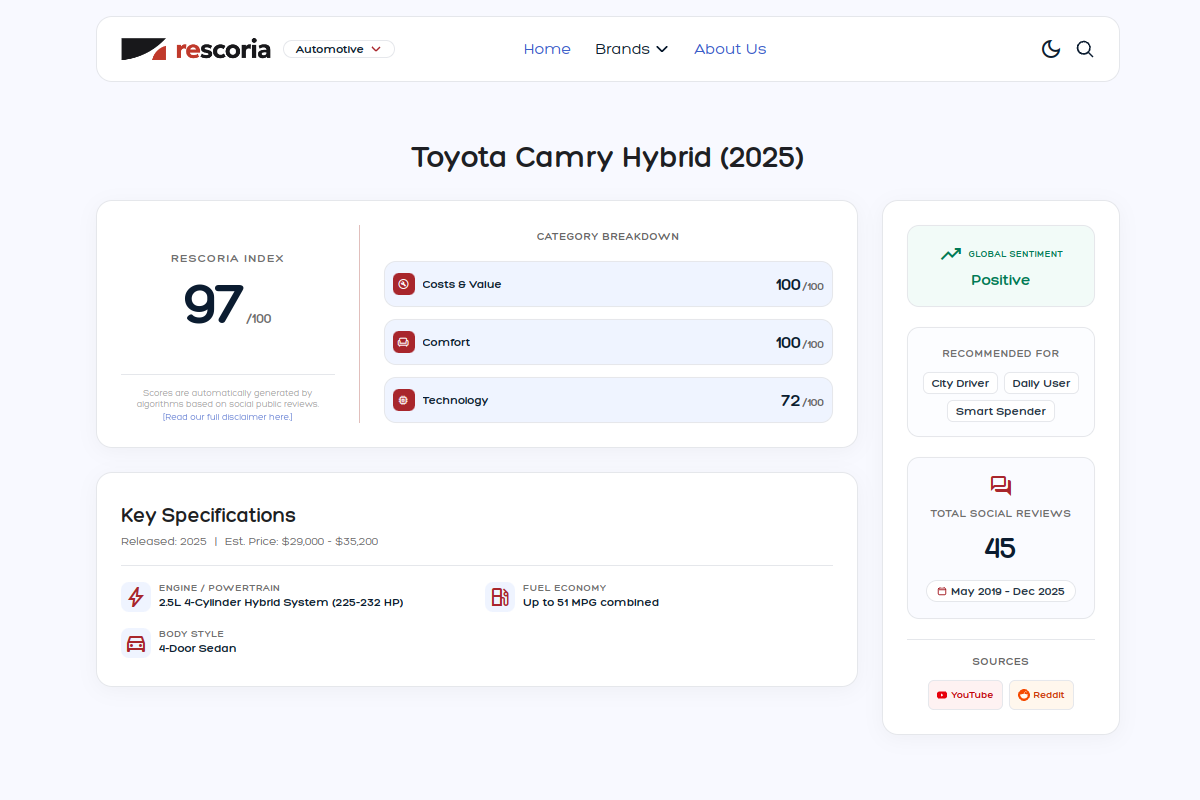Viewport: 1200px width, 800px height.
Task: Select the City Driver tag
Action: click(x=960, y=383)
